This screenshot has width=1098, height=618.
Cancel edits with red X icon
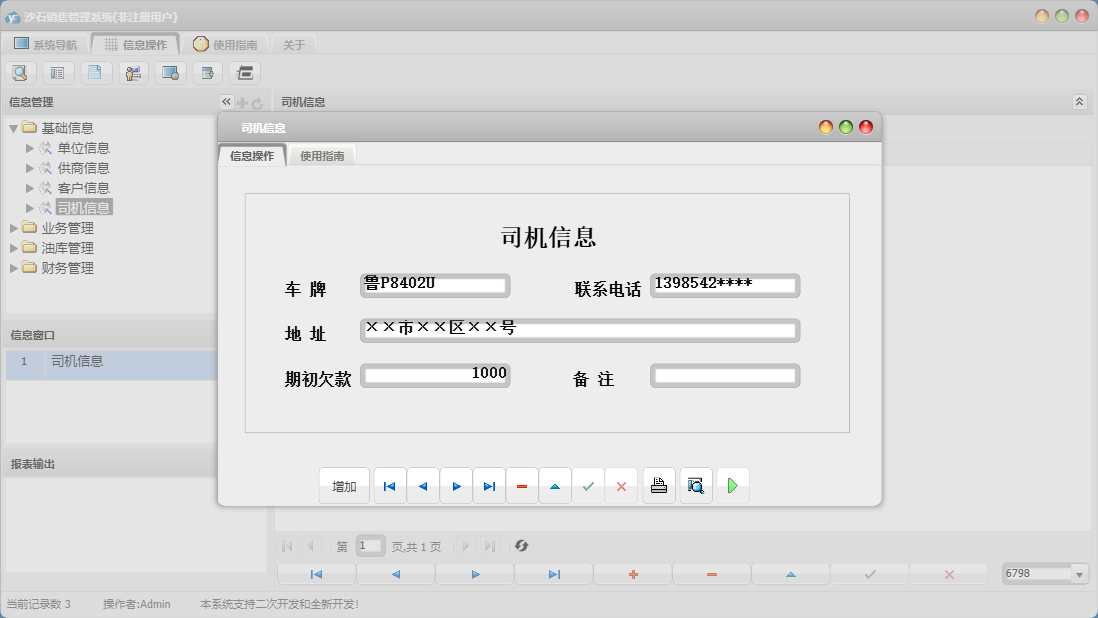[621, 485]
